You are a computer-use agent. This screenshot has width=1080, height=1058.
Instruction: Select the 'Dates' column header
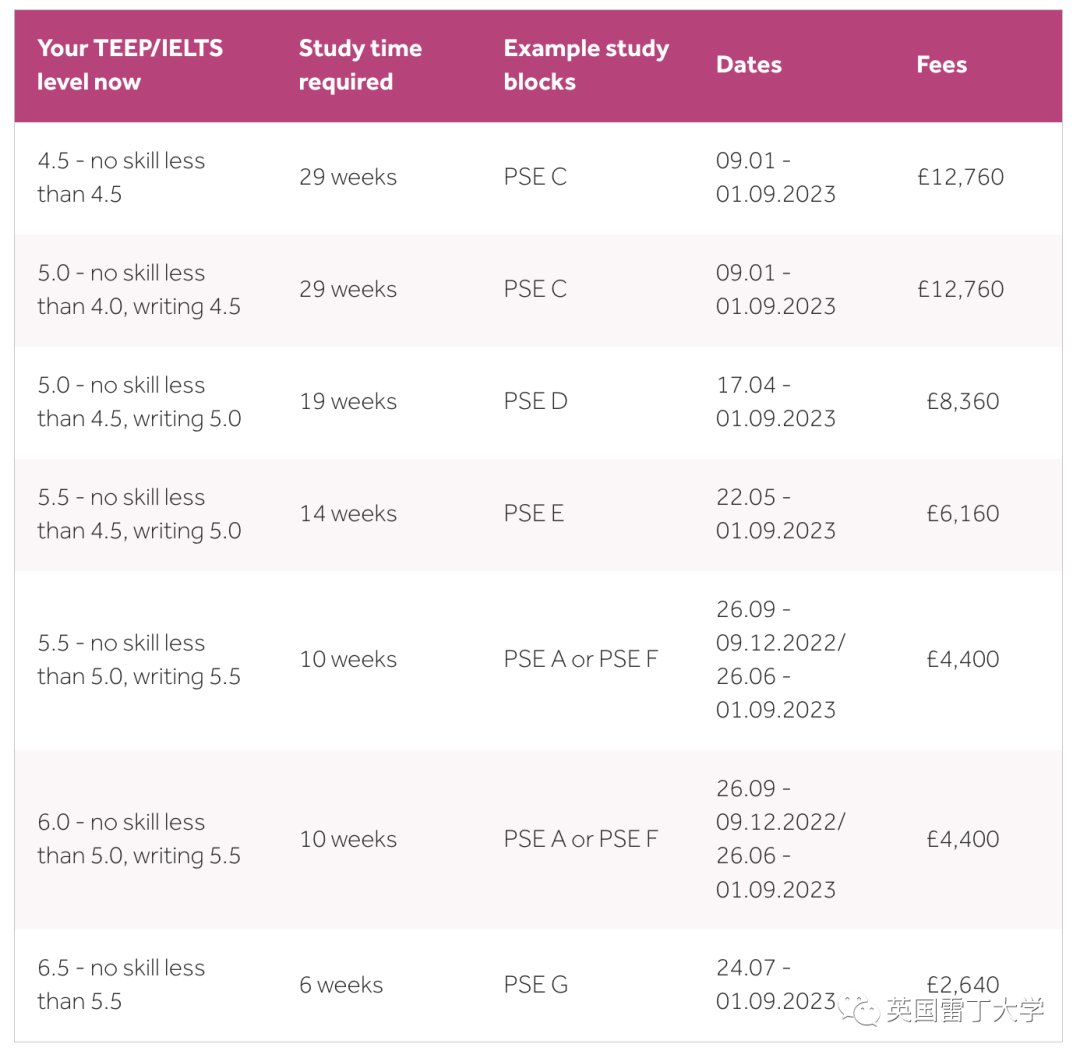749,65
